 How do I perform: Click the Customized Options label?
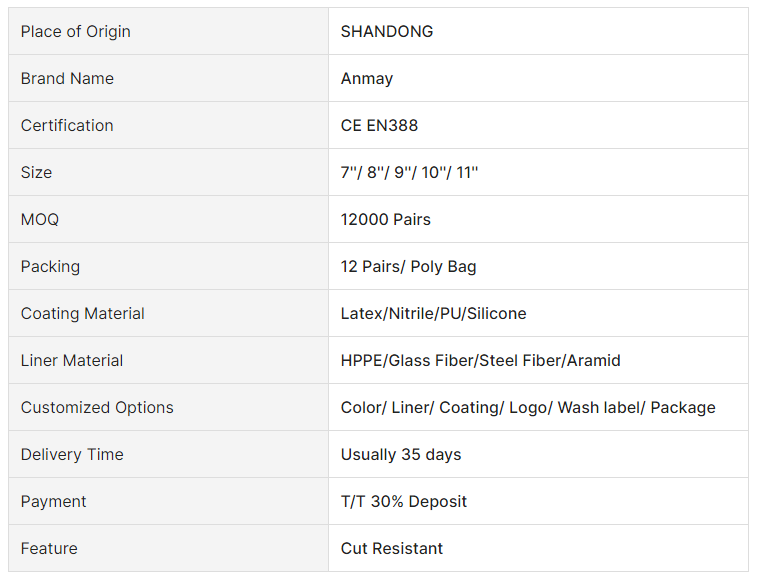[97, 407]
